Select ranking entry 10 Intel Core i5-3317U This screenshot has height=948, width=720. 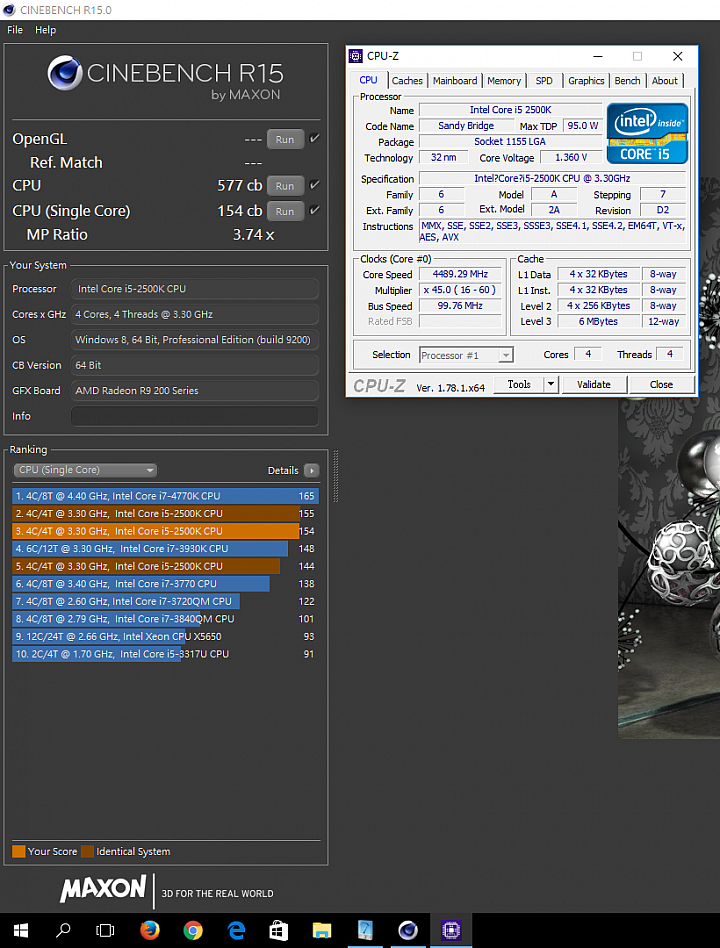(x=165, y=654)
